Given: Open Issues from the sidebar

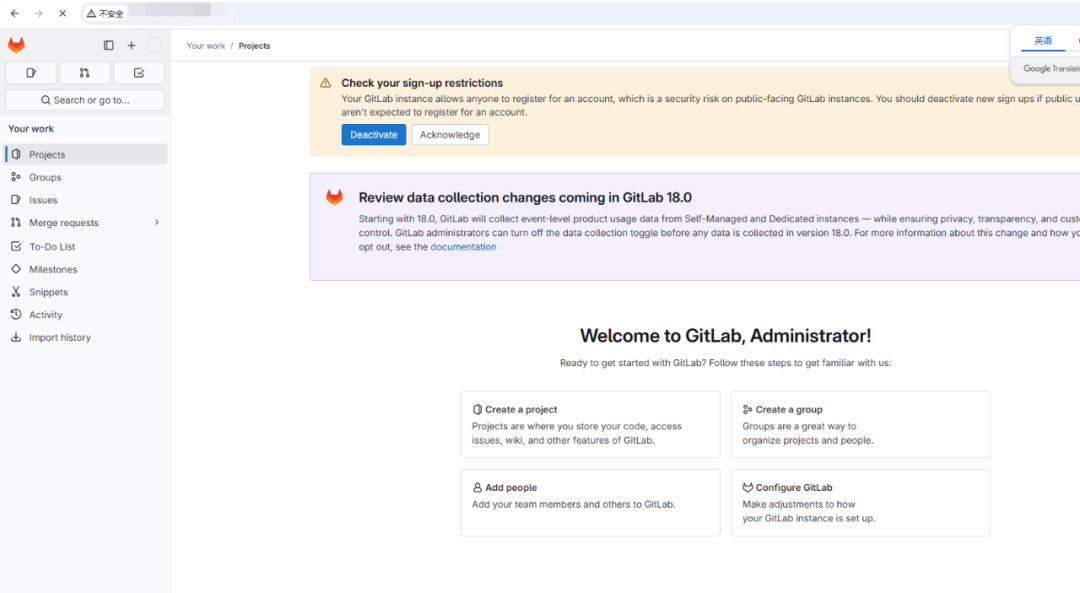Looking at the screenshot, I should (x=86, y=200).
